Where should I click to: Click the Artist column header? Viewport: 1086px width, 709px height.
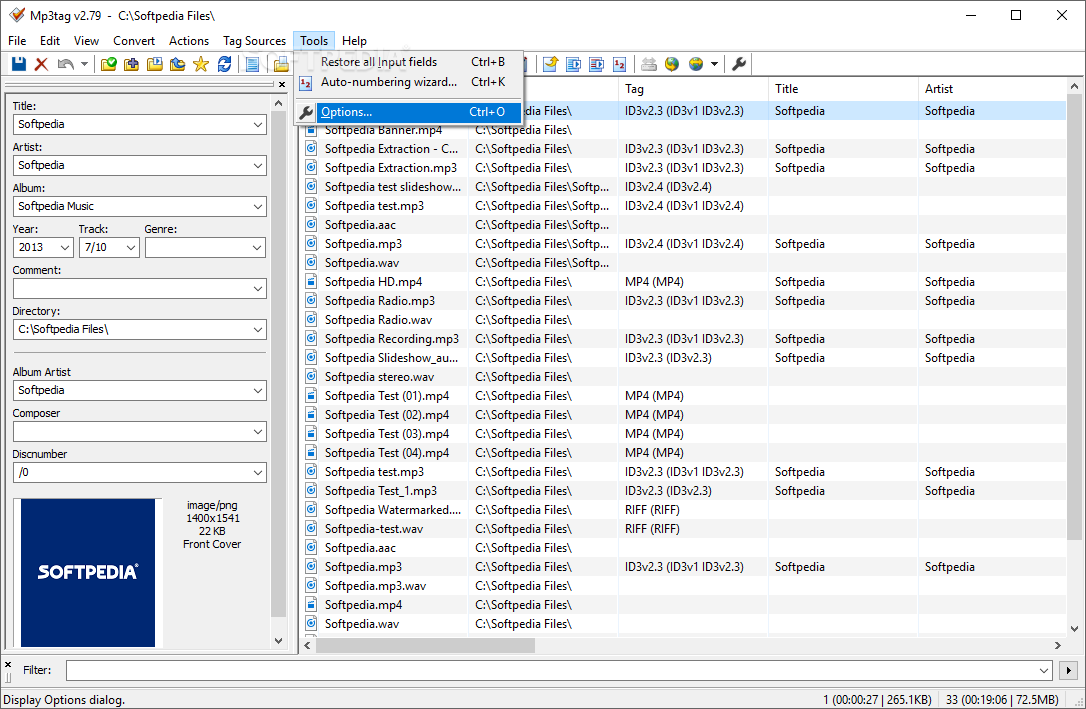pyautogui.click(x=992, y=89)
